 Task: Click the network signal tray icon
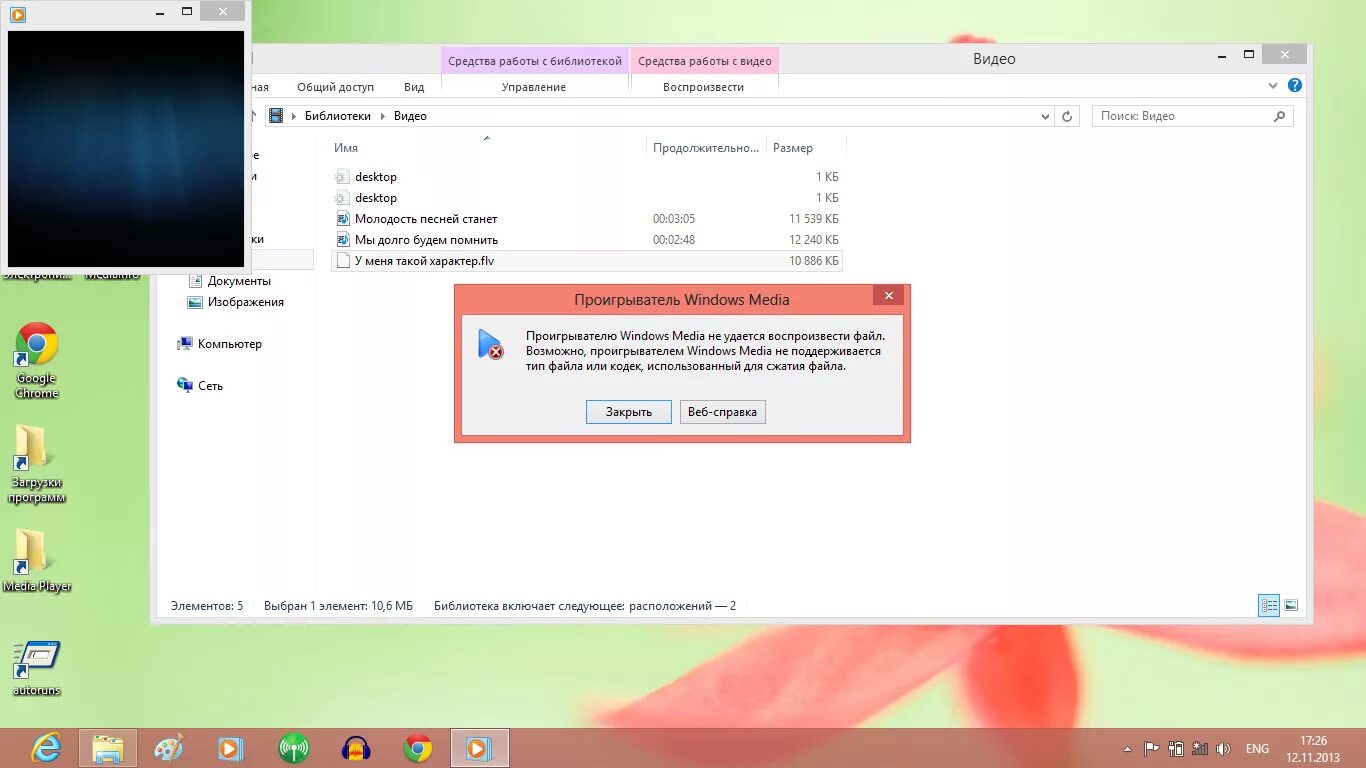[x=1199, y=748]
